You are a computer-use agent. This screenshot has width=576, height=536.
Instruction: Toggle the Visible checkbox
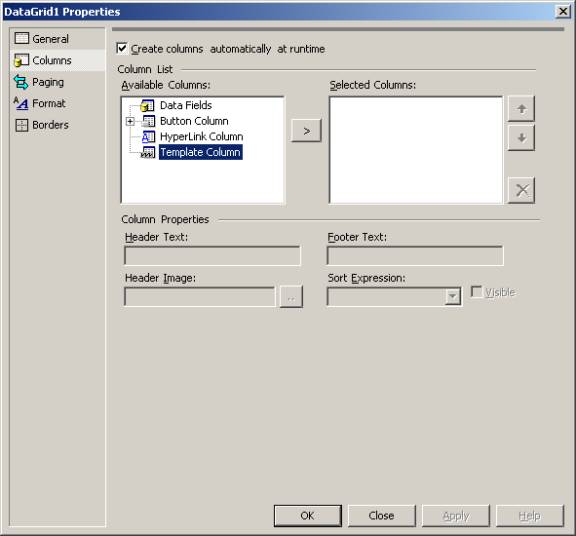(476, 292)
